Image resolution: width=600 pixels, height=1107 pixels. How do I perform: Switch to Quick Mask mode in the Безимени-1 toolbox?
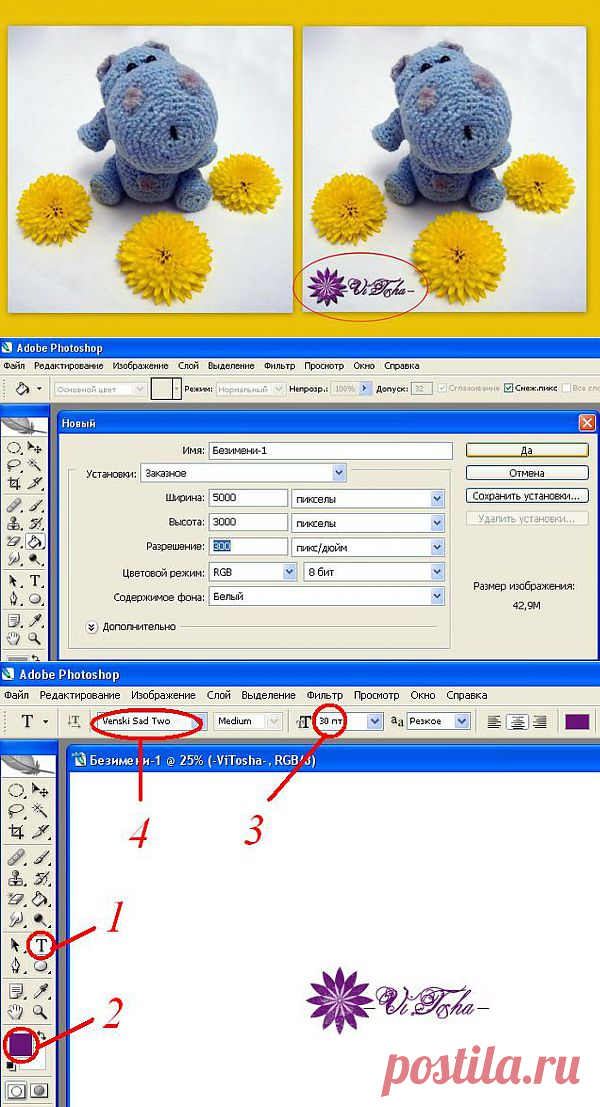click(40, 1091)
